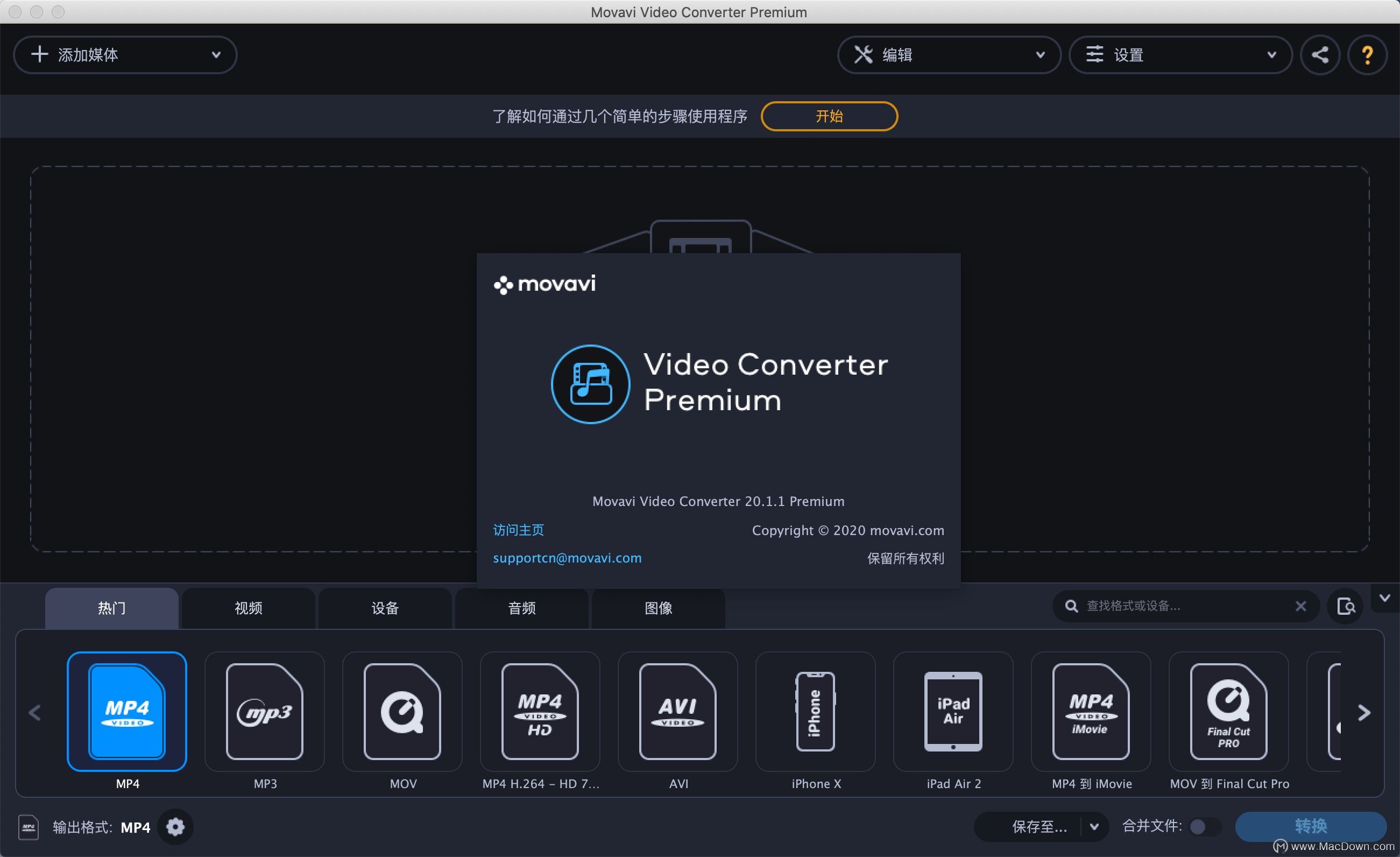Switch to the 音频 tab
Image resolution: width=1400 pixels, height=857 pixels.
521,608
